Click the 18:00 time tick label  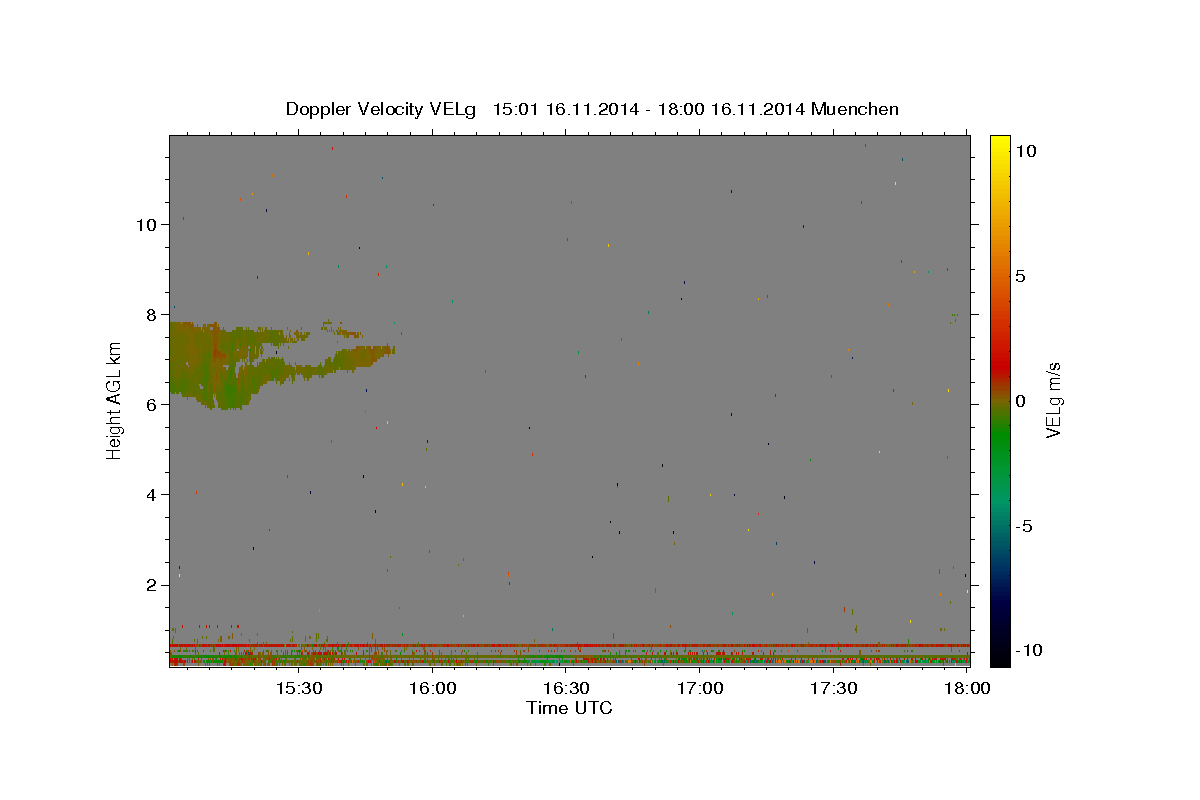click(967, 688)
